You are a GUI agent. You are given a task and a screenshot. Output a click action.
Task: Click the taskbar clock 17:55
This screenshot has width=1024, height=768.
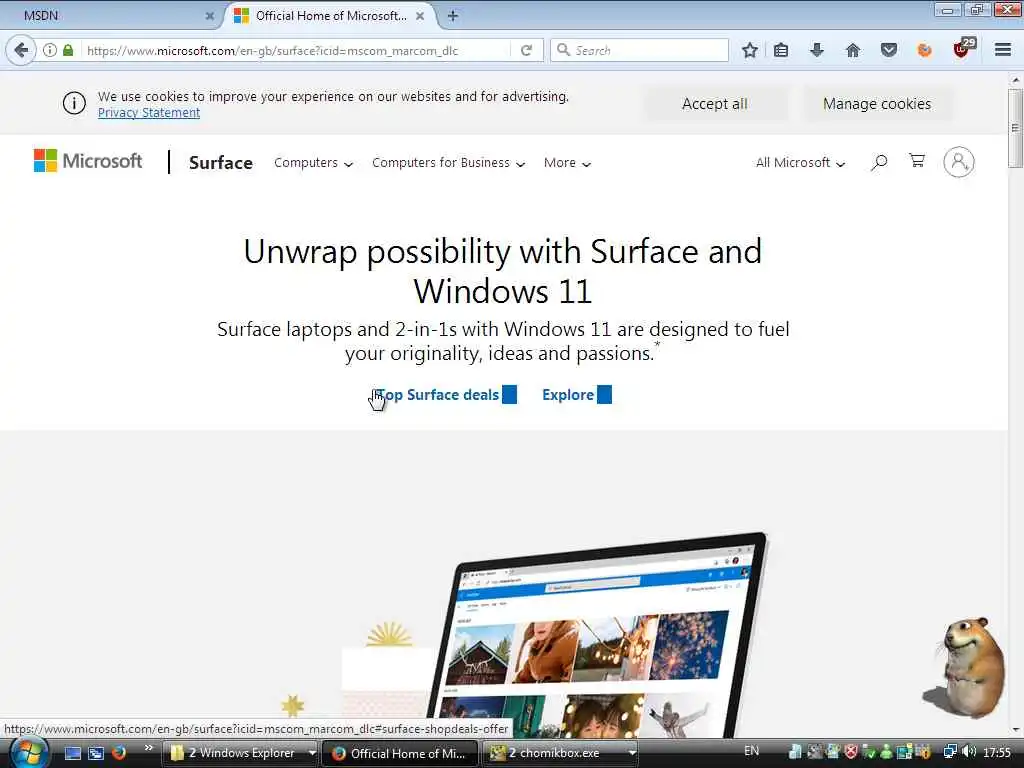click(x=997, y=753)
